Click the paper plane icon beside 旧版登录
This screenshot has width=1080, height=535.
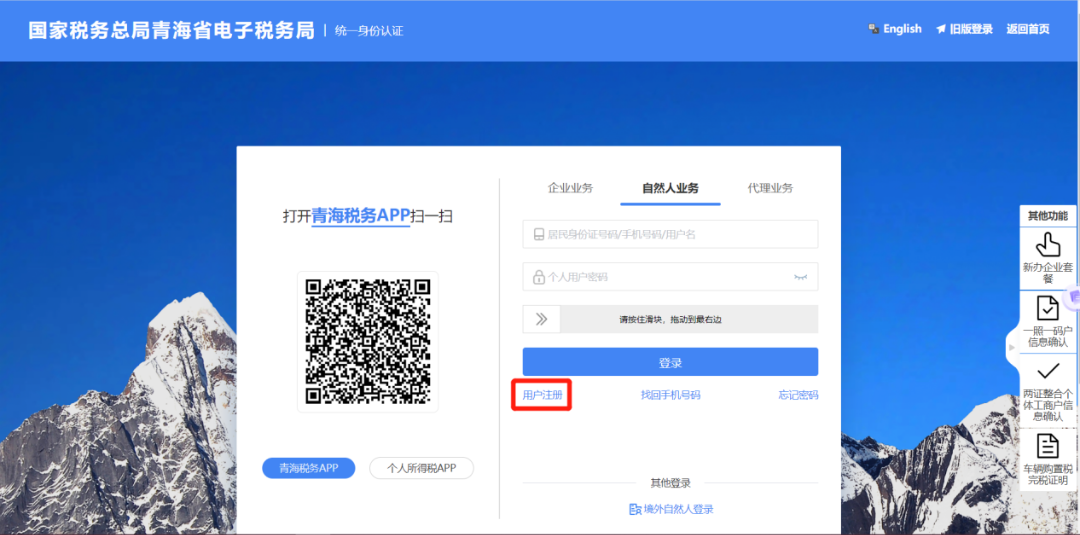[x=941, y=29]
